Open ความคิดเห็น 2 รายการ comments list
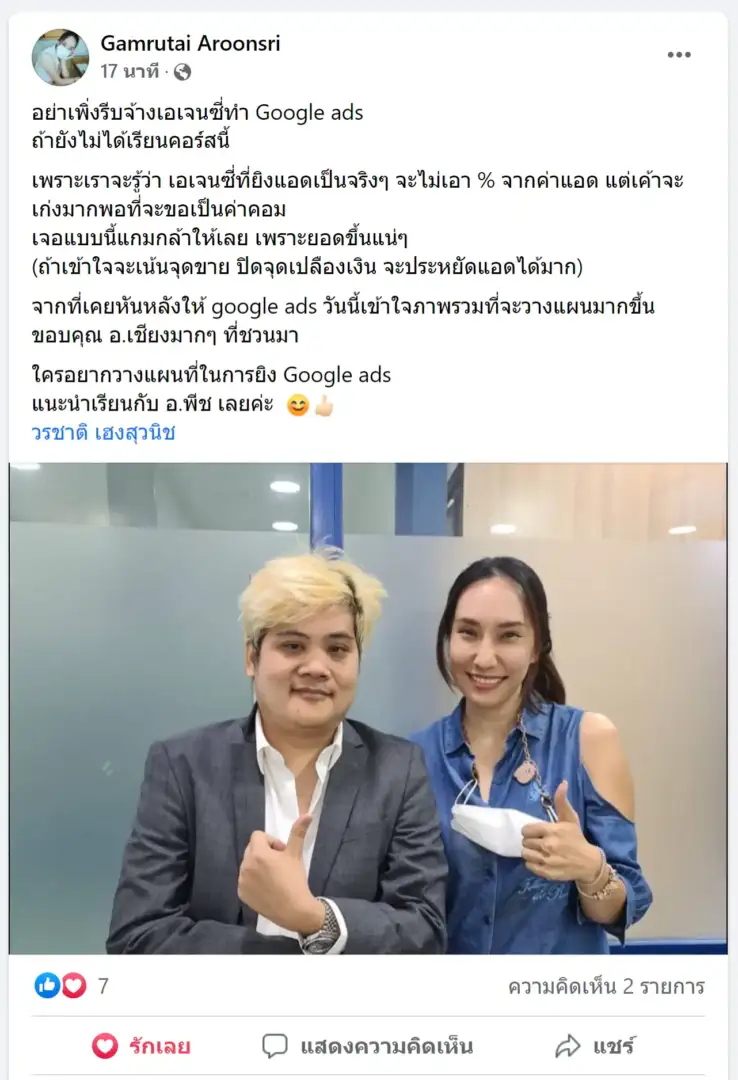Screen dimensions: 738x1080 tap(606, 986)
